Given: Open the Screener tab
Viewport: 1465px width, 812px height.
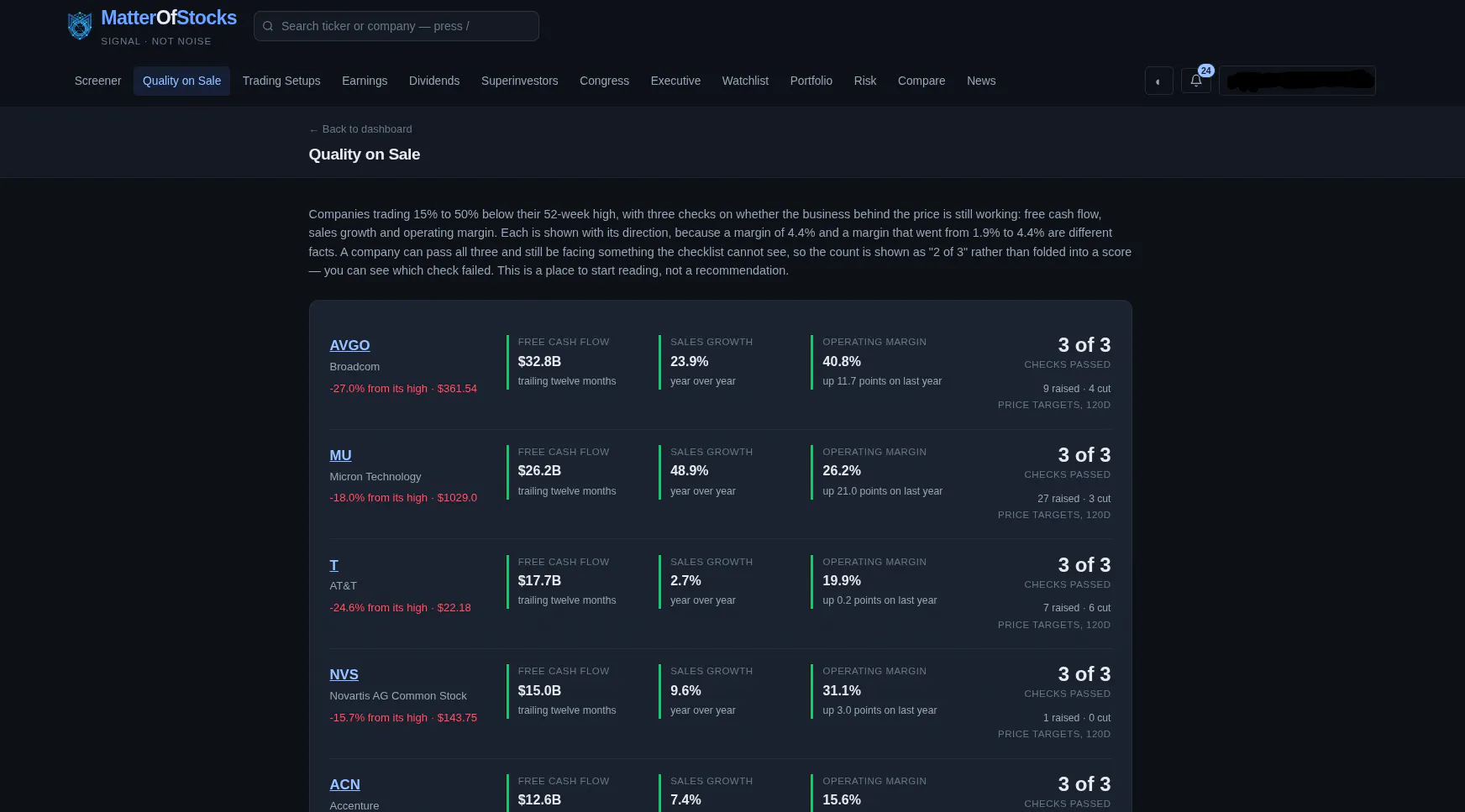Looking at the screenshot, I should [x=97, y=81].
